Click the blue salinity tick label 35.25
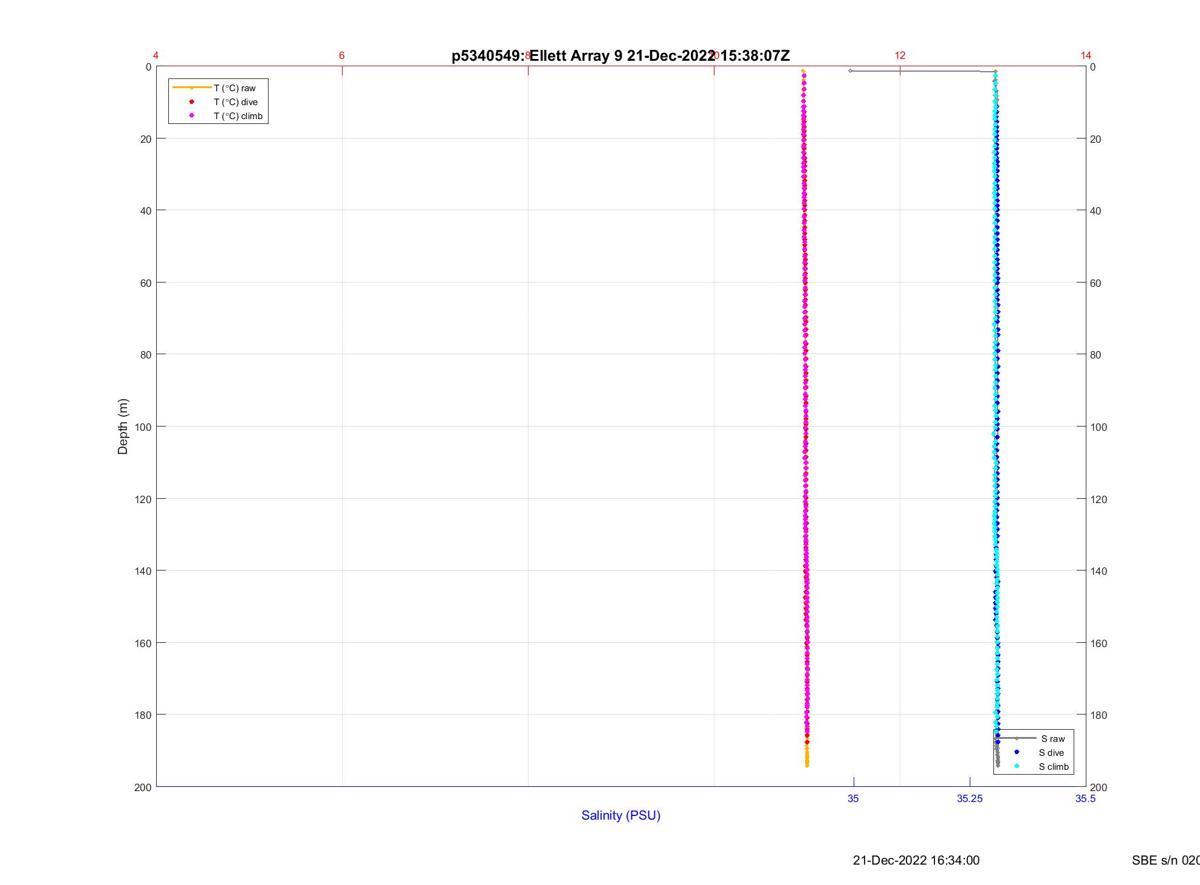This screenshot has width=1200, height=885. [969, 798]
